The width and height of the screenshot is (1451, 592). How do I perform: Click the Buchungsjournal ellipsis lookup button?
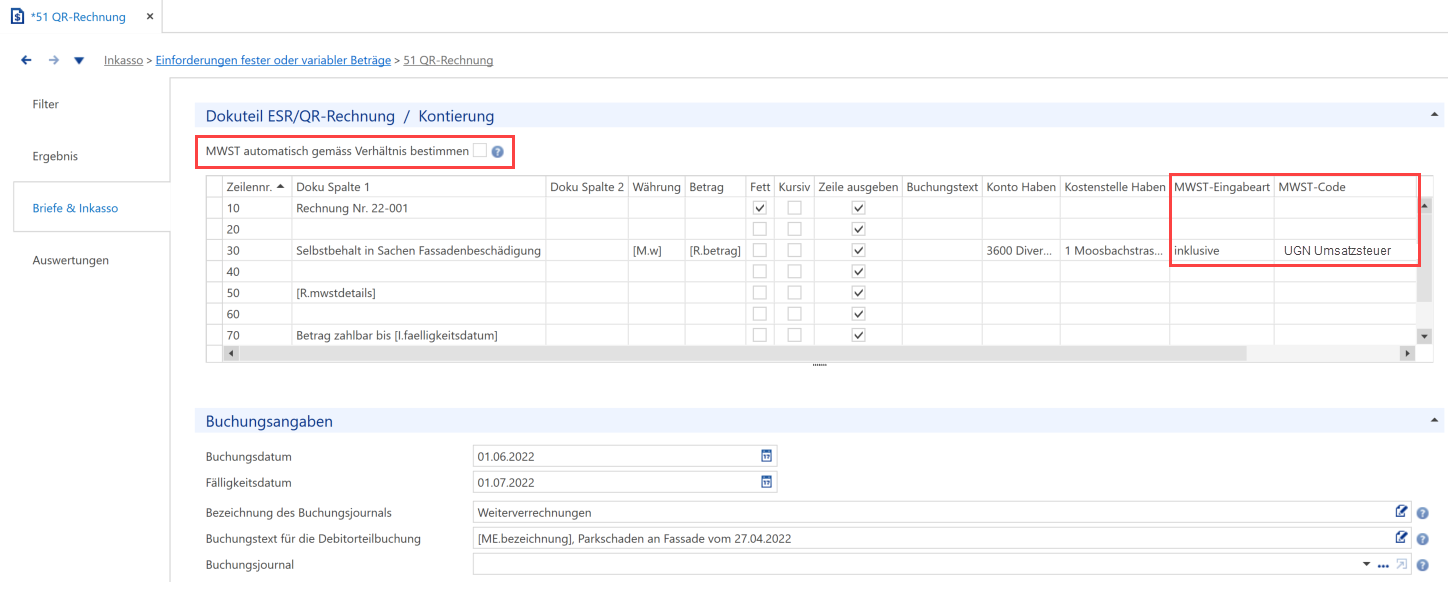(1384, 565)
